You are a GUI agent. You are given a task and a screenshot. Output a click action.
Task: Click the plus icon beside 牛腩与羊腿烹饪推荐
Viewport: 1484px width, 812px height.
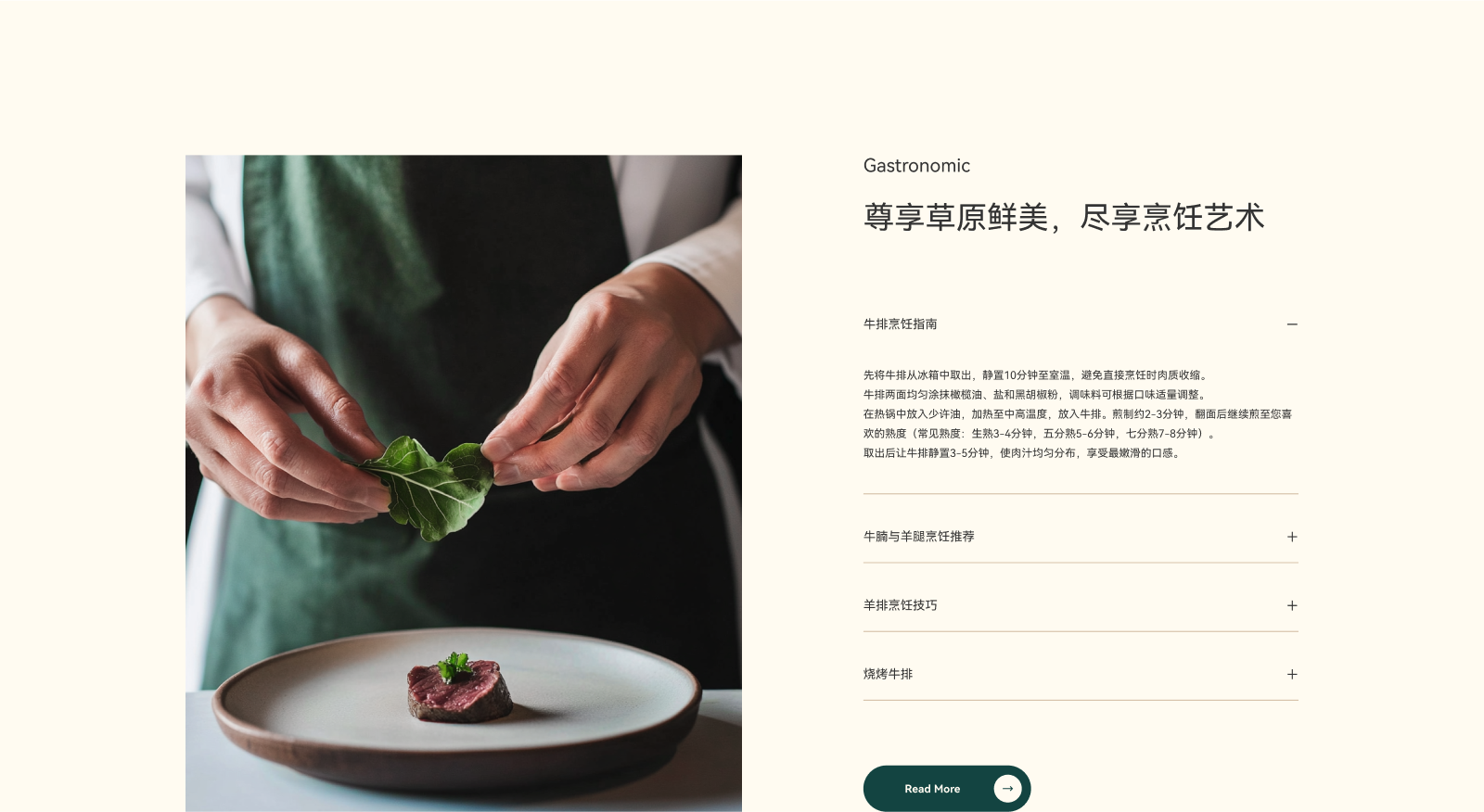tap(1292, 537)
